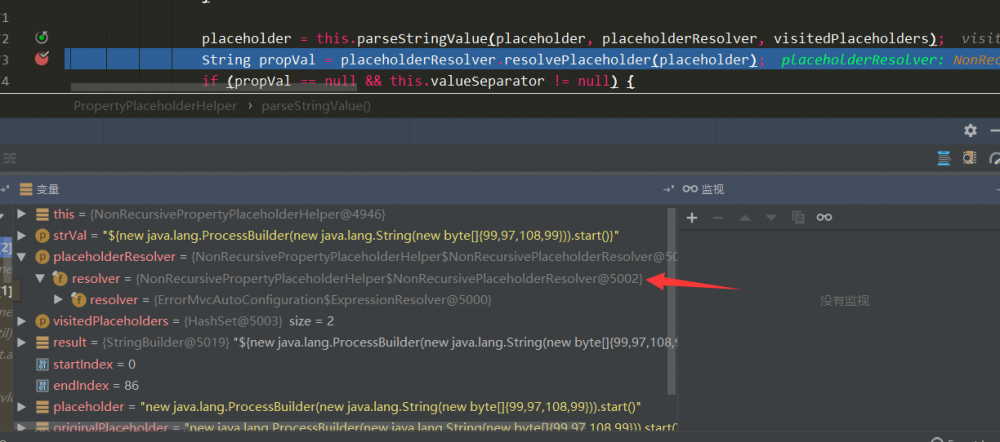The width and height of the screenshot is (1000, 442).
Task: Click PropertyPlaceholderHelper in the breadcrumb
Action: click(155, 106)
